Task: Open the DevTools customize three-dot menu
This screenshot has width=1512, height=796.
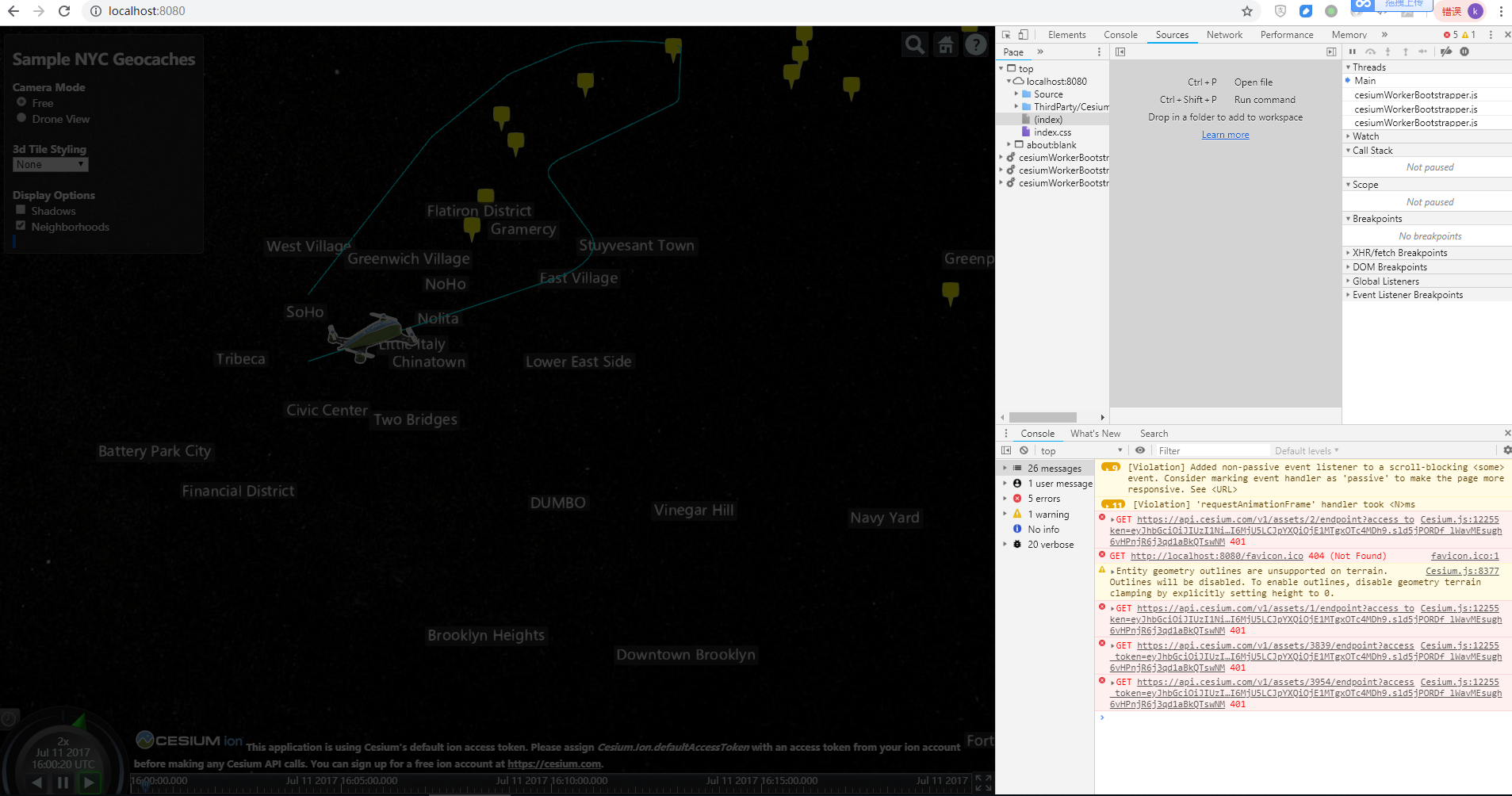Action: click(x=1491, y=35)
